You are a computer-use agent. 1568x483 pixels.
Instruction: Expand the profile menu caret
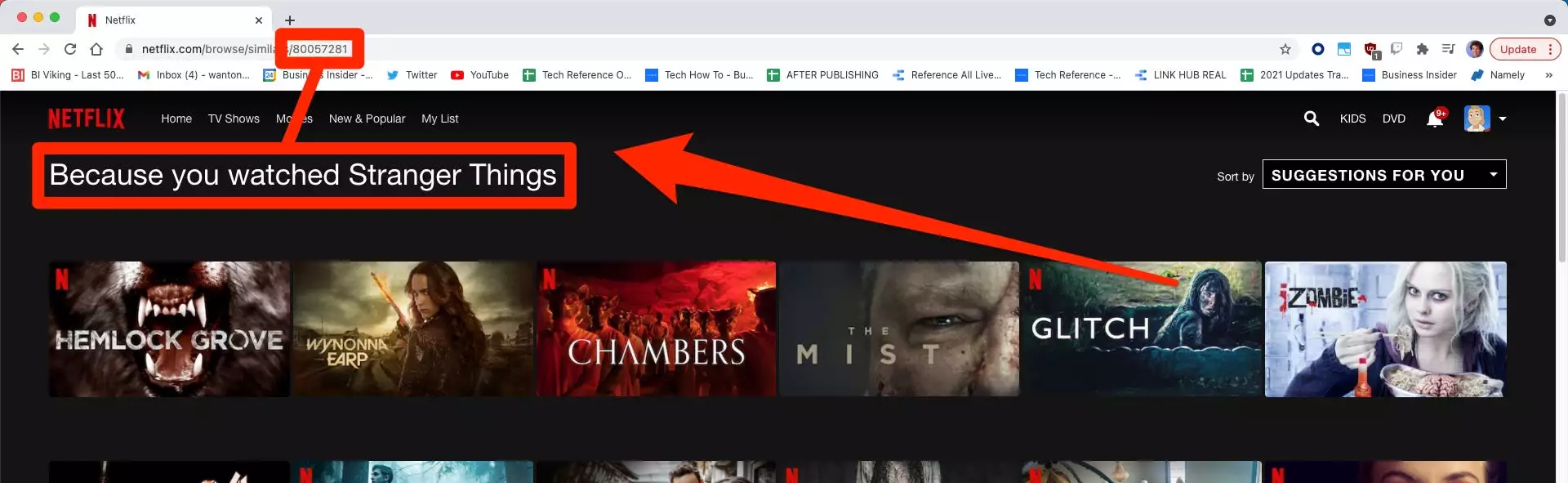[x=1503, y=119]
